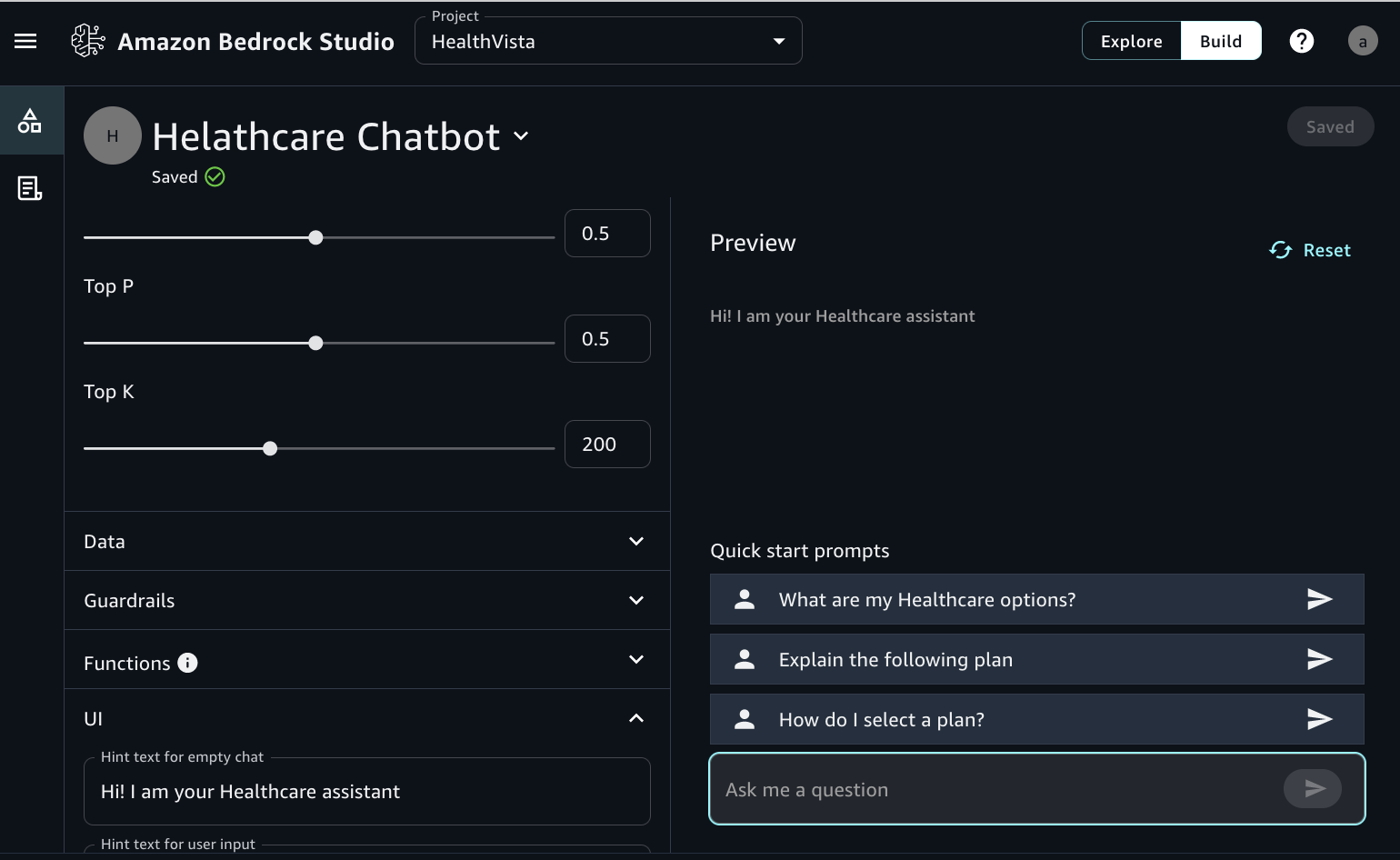Send the "How do I select a plan?" arrow
This screenshot has height=860, width=1400.
[x=1319, y=719]
